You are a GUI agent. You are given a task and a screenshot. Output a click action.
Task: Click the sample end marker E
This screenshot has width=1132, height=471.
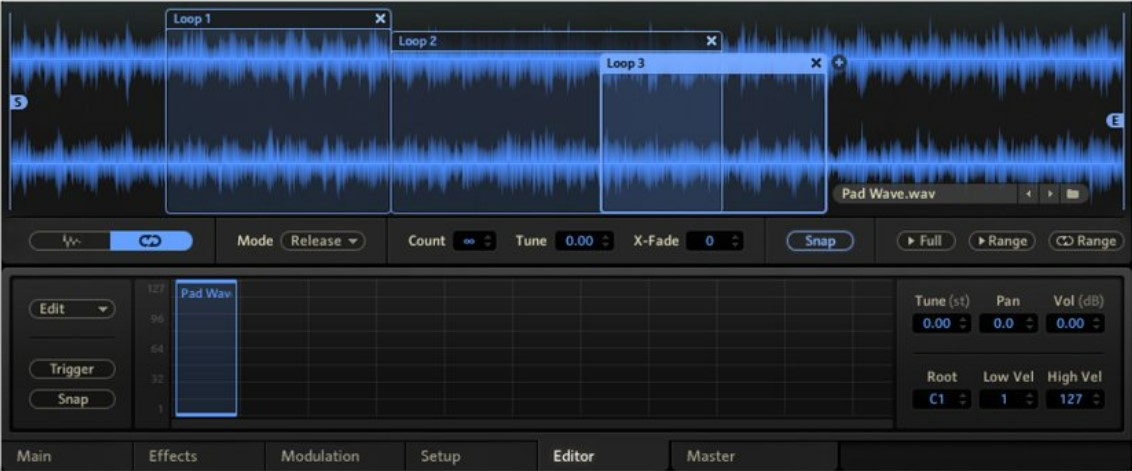pyautogui.click(x=1116, y=120)
